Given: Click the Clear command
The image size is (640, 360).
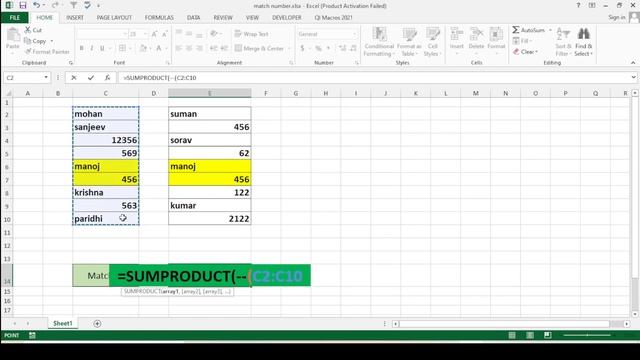Looking at the screenshot, I should (525, 52).
